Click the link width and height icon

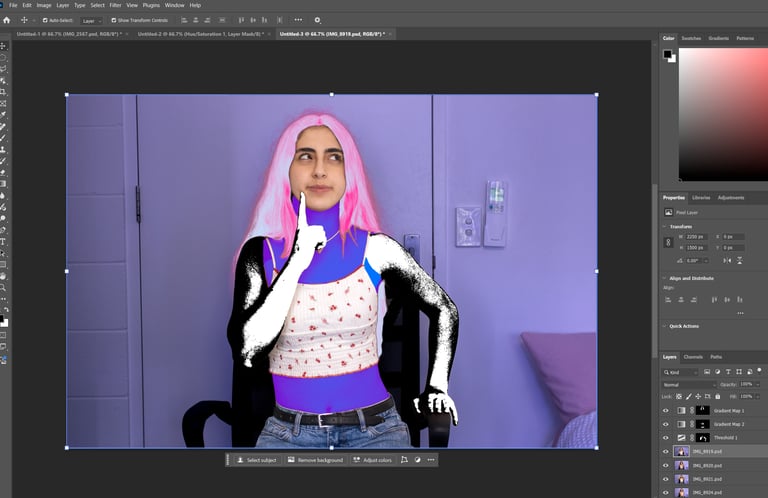[x=668, y=242]
